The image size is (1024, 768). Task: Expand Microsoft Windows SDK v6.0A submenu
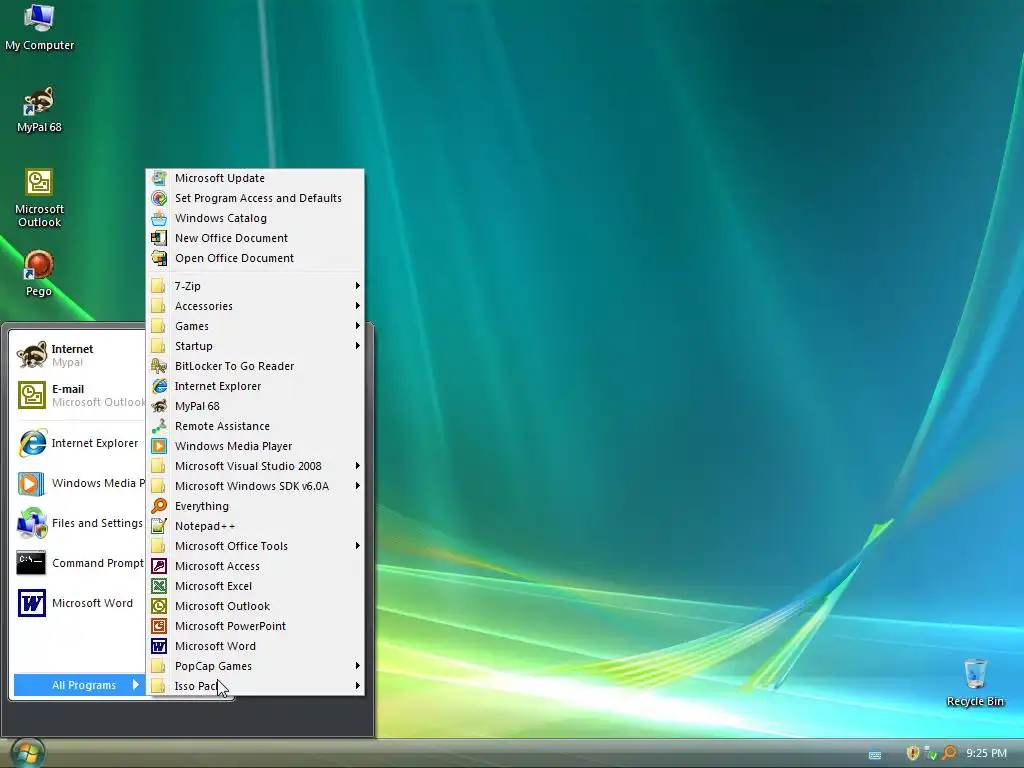[255, 486]
